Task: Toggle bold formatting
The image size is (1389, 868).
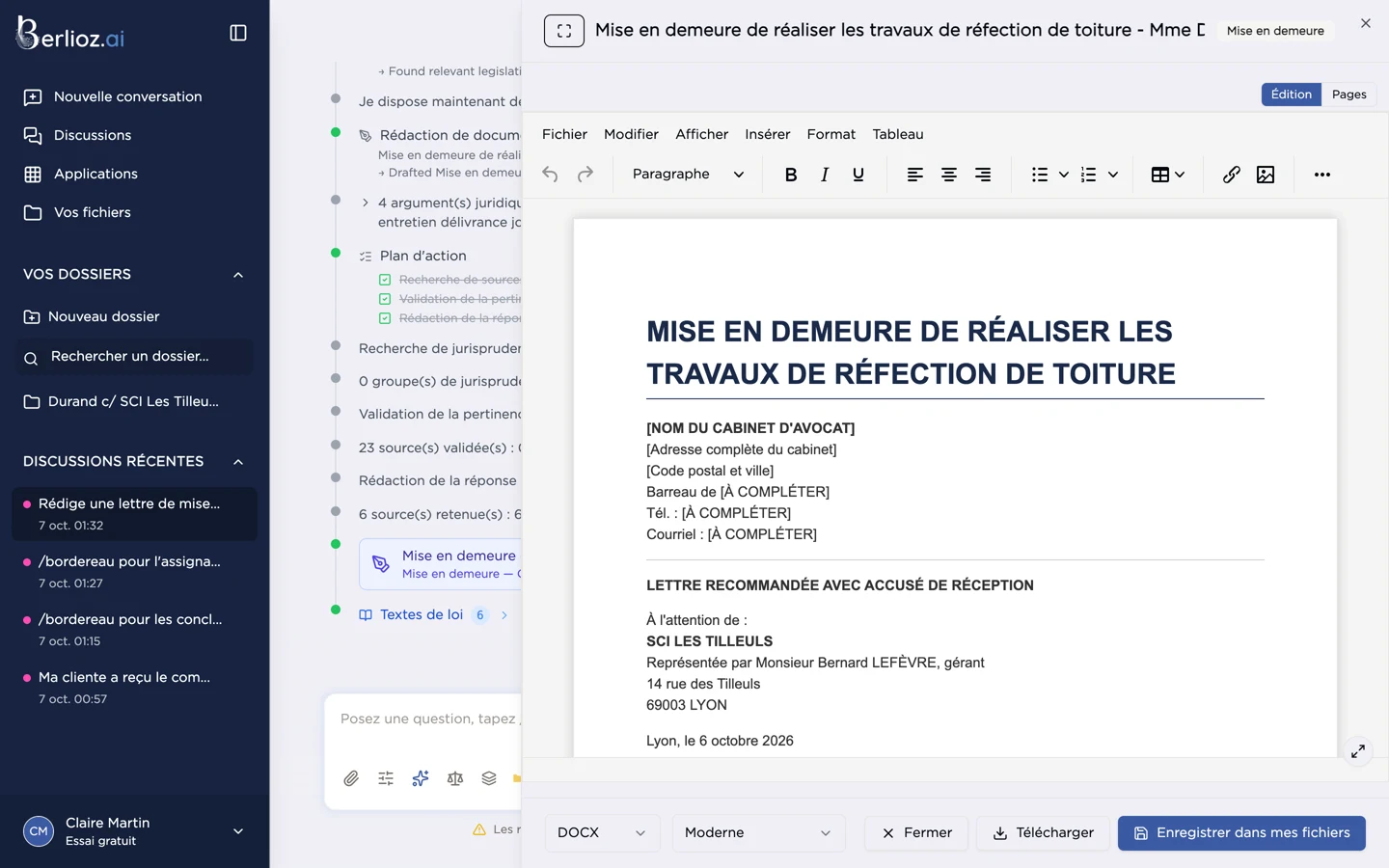Action: click(791, 175)
